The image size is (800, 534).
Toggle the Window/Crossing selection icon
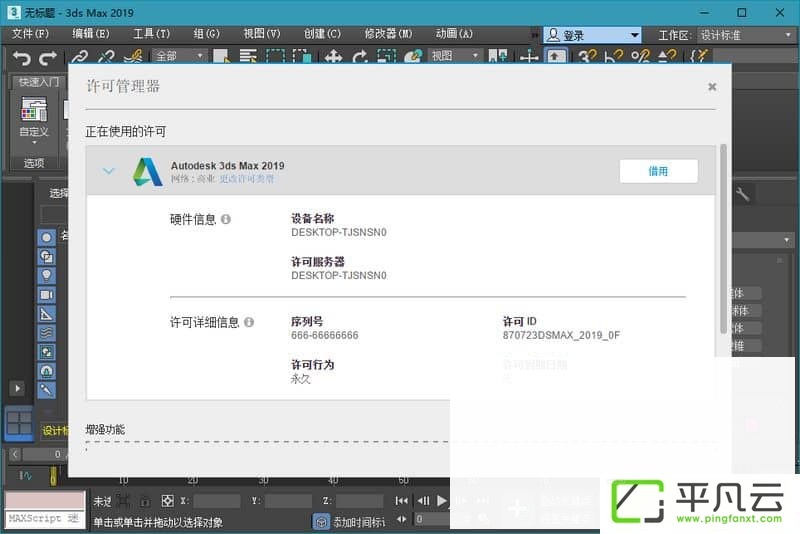click(x=302, y=57)
